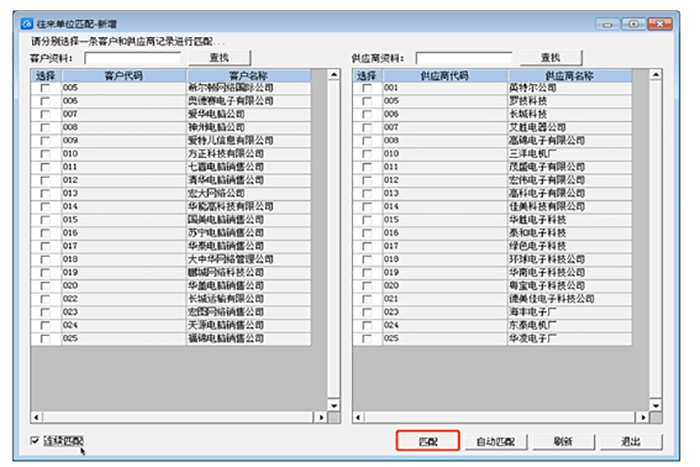Click the 刷新 button
Viewport: 700px width, 467px height.
coord(563,441)
